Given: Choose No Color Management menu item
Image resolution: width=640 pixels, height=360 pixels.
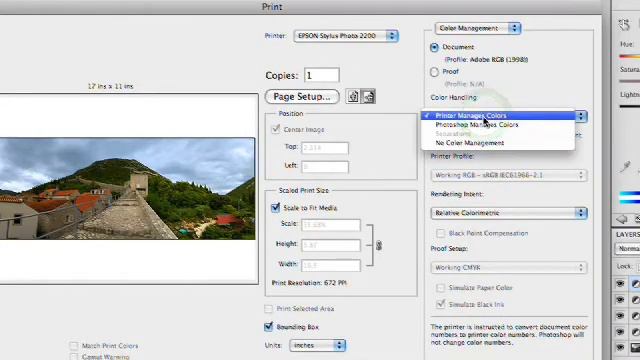Looking at the screenshot, I should click(498, 143).
